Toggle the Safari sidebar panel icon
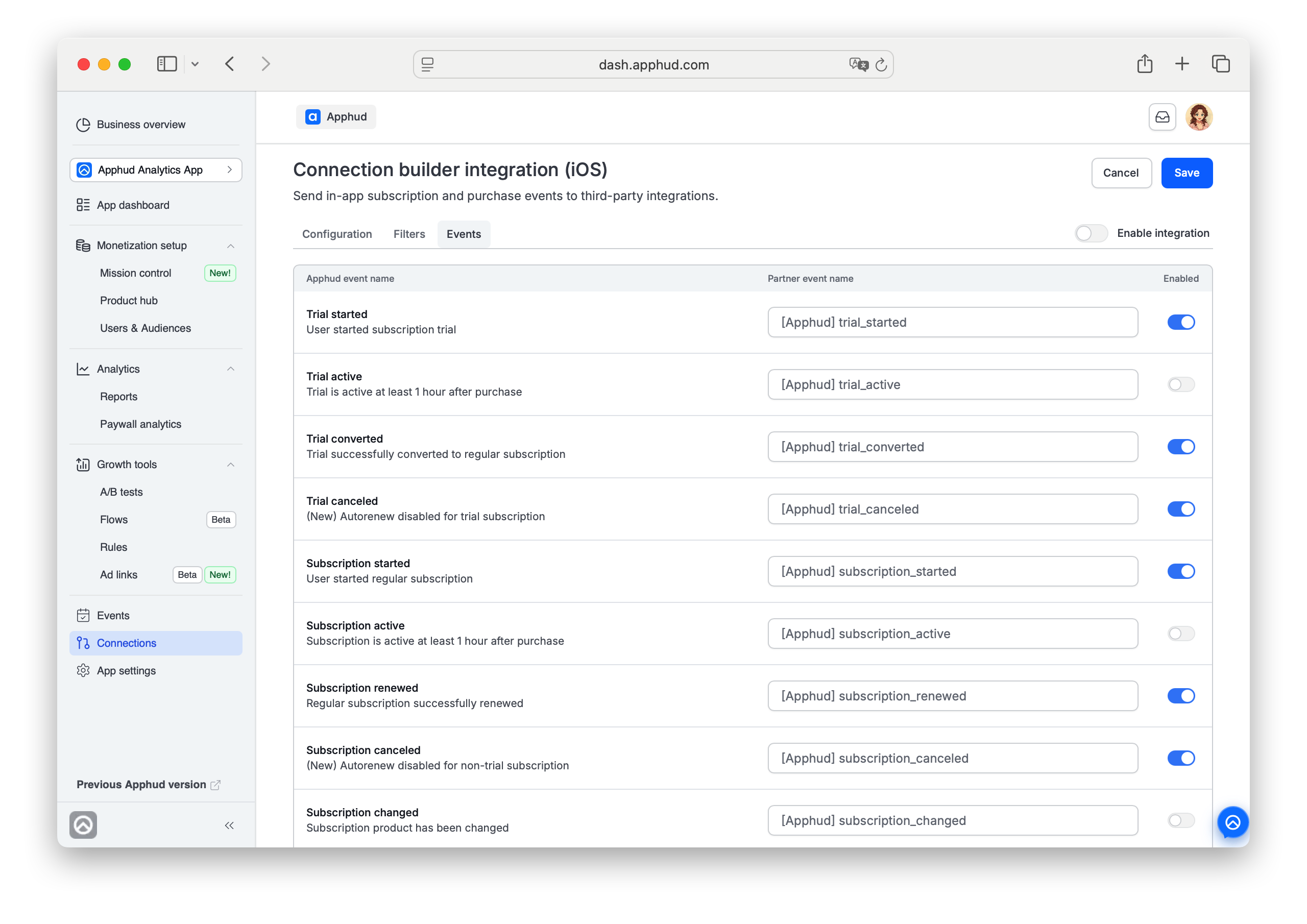The image size is (1307, 924). 167,64
